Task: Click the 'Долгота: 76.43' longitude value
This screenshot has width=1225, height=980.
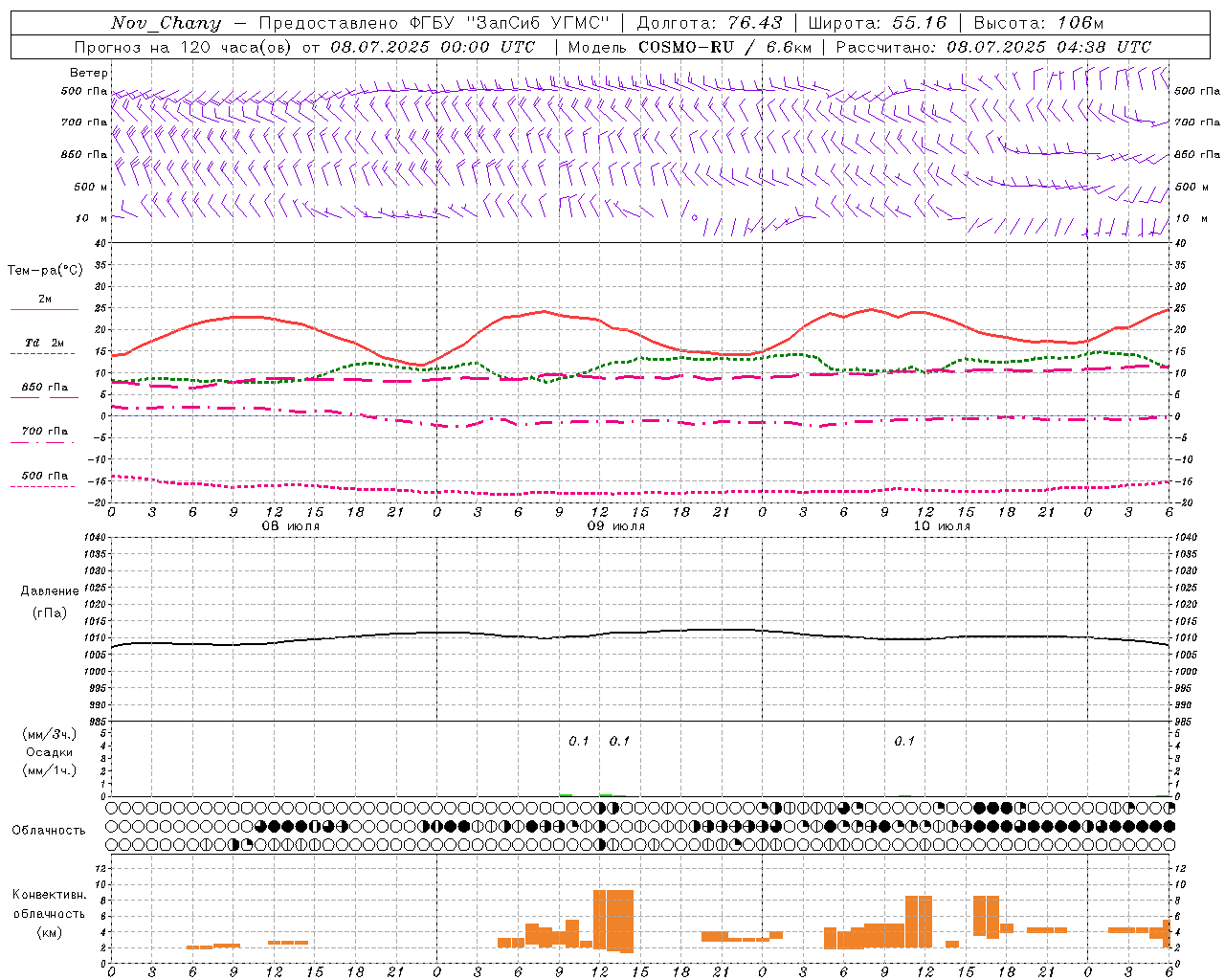Action: click(709, 23)
